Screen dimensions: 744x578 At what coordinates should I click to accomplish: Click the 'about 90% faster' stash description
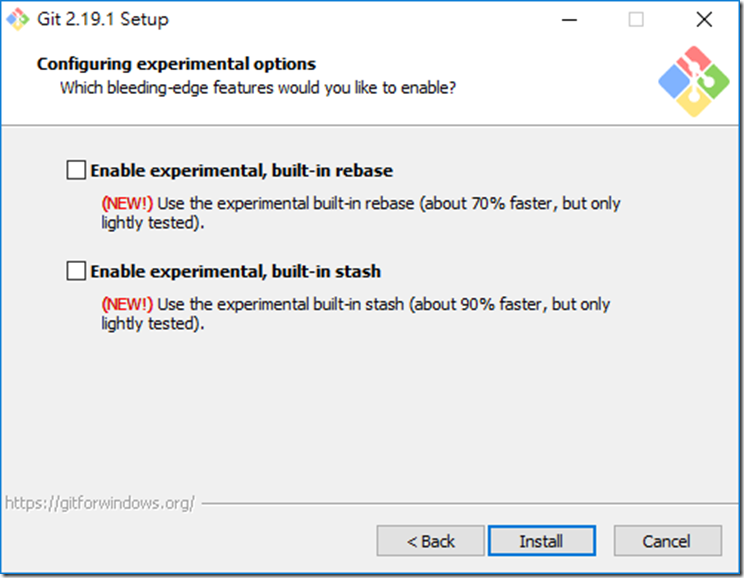point(478,304)
